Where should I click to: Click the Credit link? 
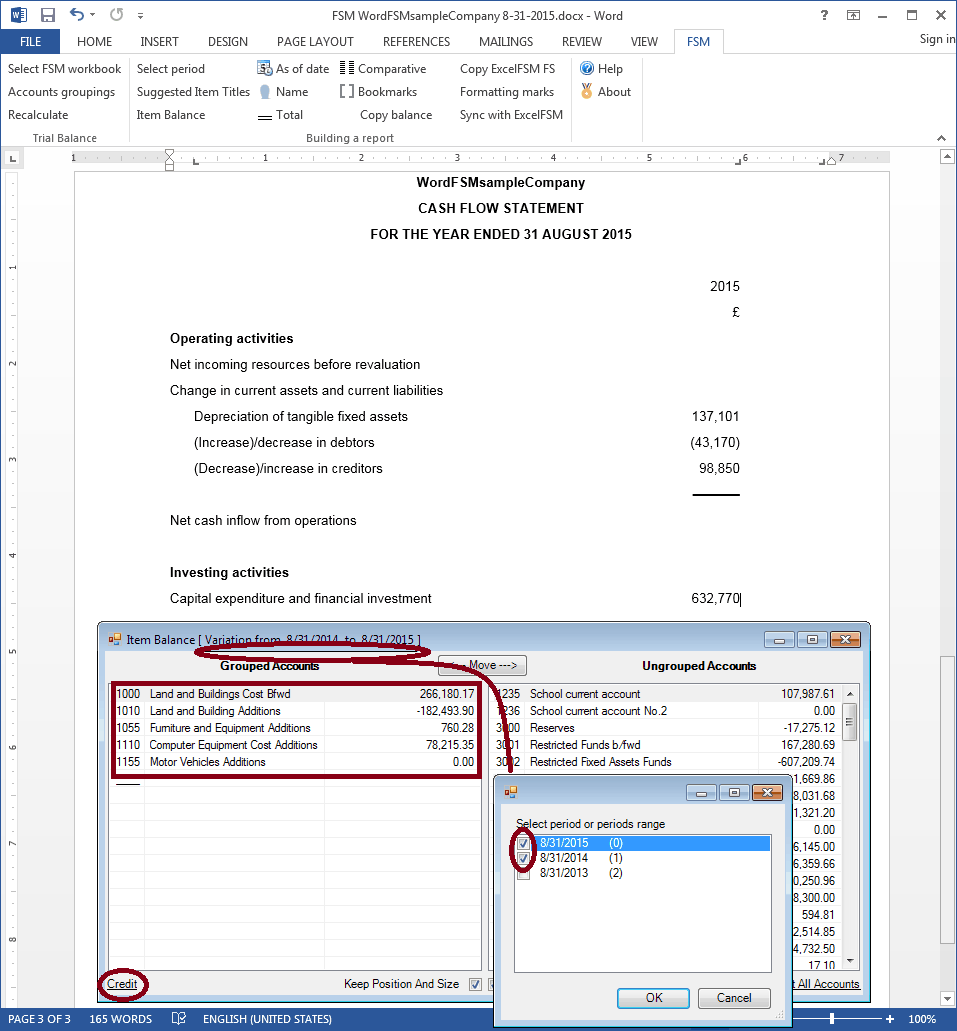point(122,984)
